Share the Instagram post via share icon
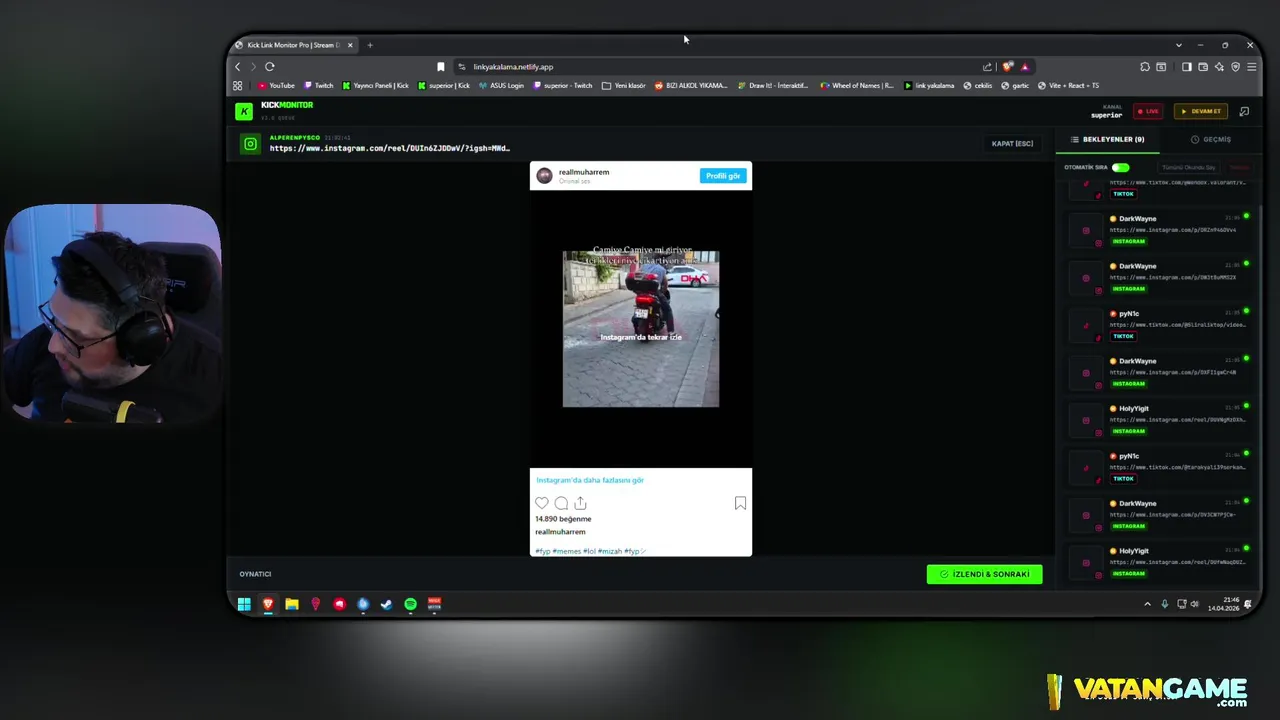1280x720 pixels. [x=580, y=503]
